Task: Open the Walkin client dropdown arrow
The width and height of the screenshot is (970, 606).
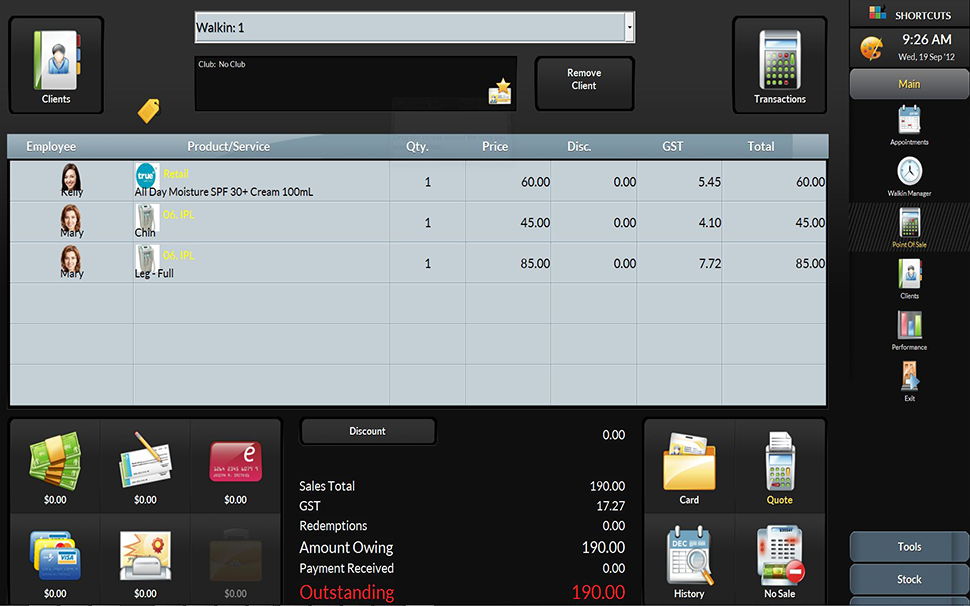Action: 630,27
